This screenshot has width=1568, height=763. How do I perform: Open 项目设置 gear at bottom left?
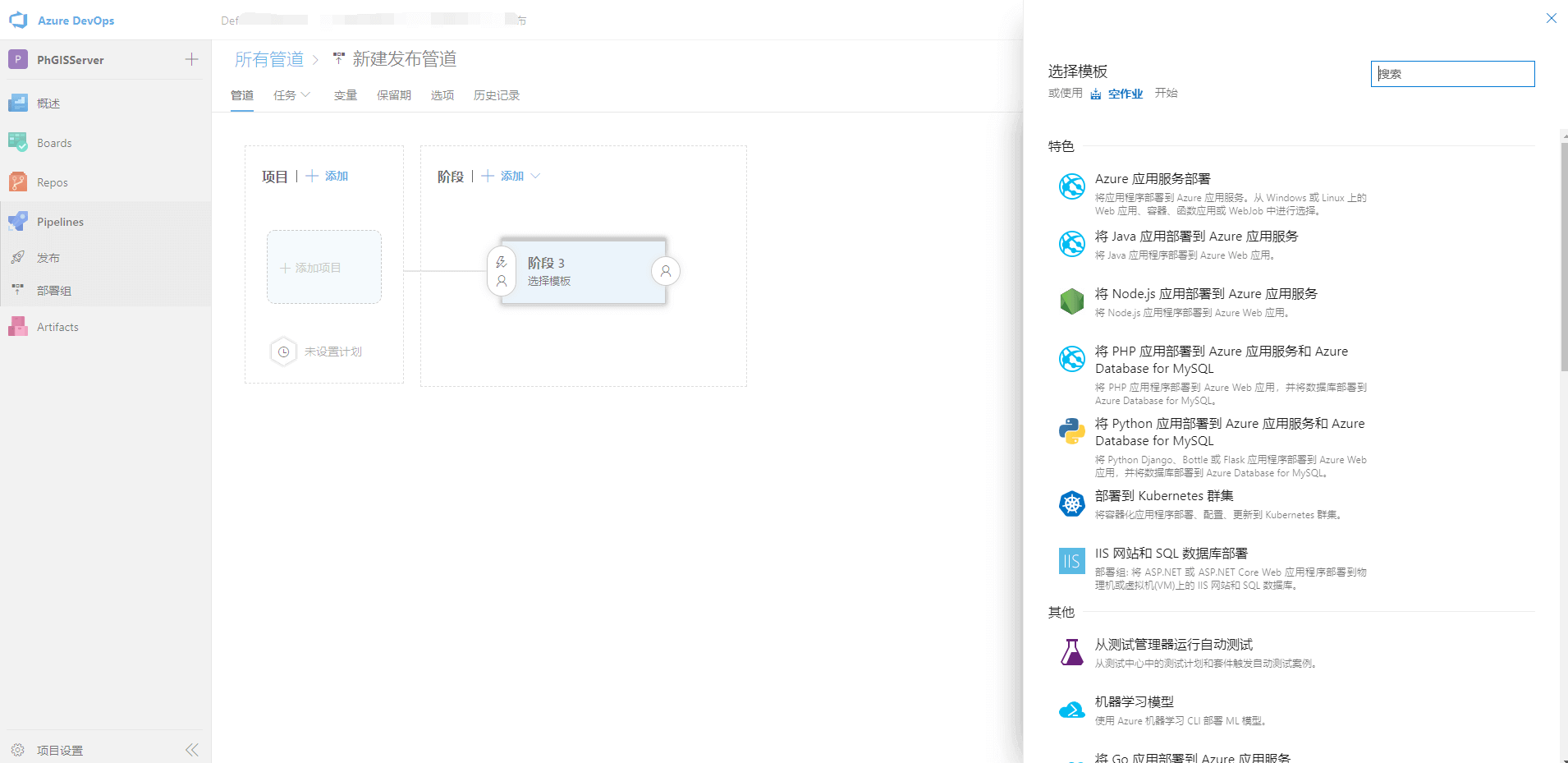[18, 750]
